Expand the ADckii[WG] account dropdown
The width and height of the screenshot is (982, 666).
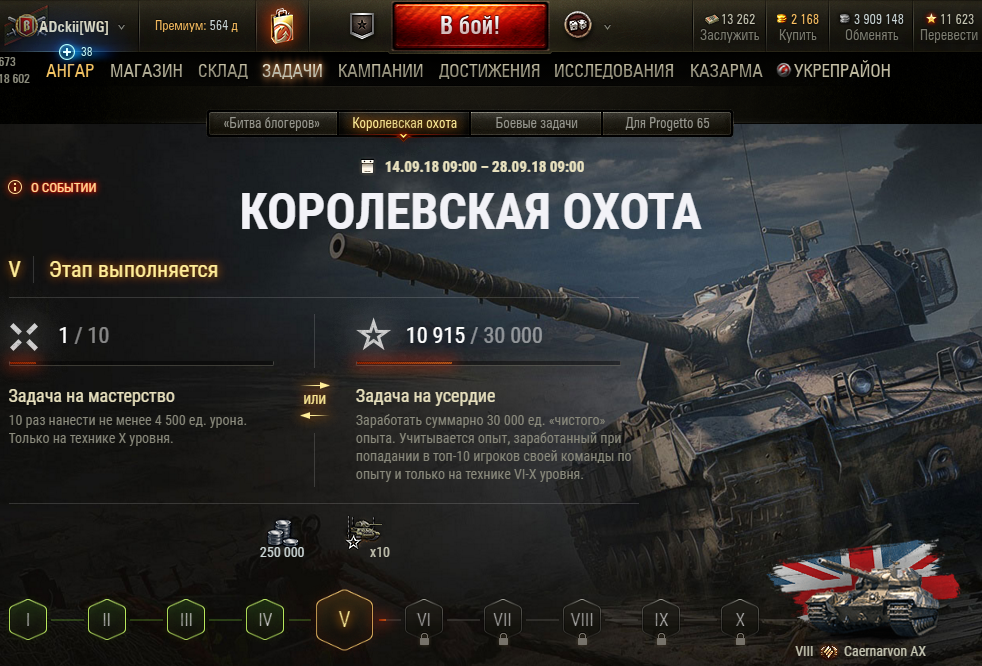coord(121,28)
